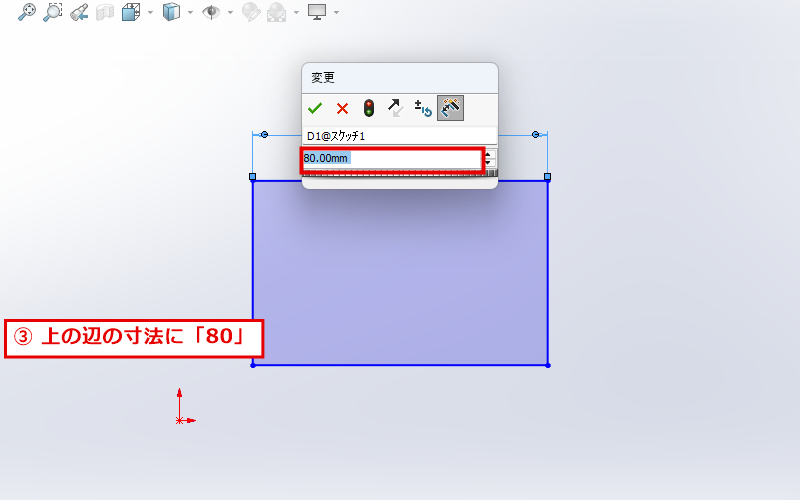Expand the Apply Scene dropdown arrow
This screenshot has width=800, height=500.
point(296,12)
